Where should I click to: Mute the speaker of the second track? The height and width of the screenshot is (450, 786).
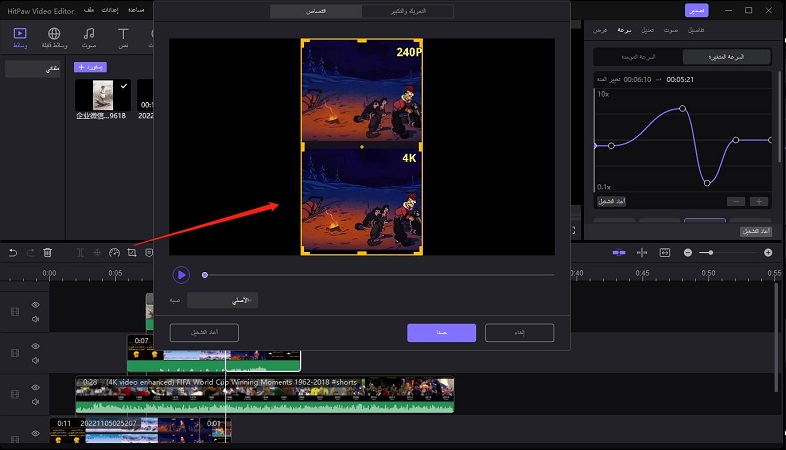coord(35,360)
